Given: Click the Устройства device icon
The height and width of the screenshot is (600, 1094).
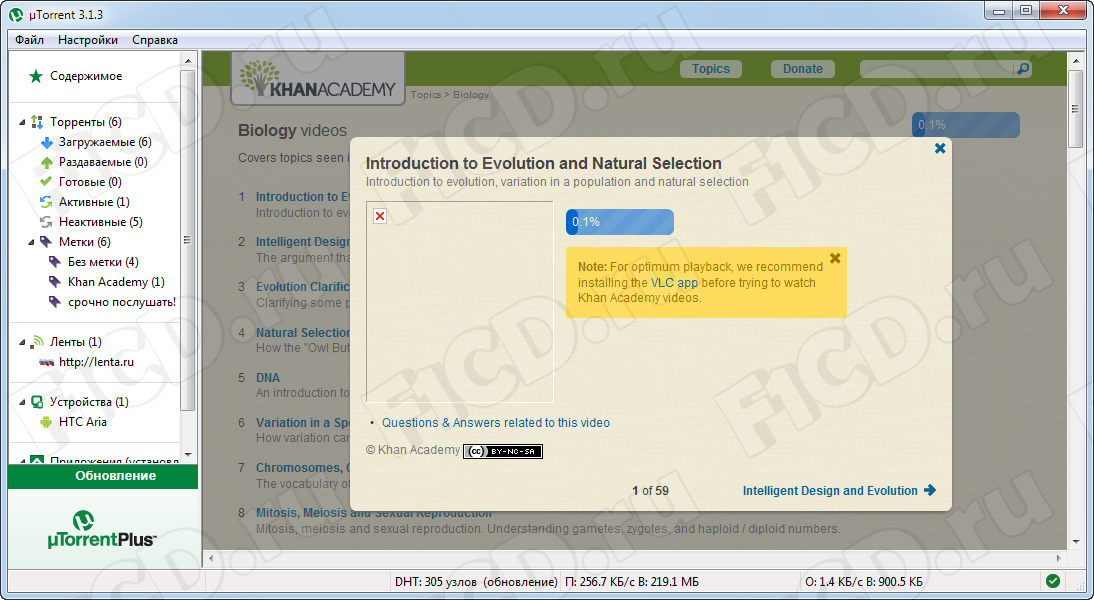Looking at the screenshot, I should 38,402.
